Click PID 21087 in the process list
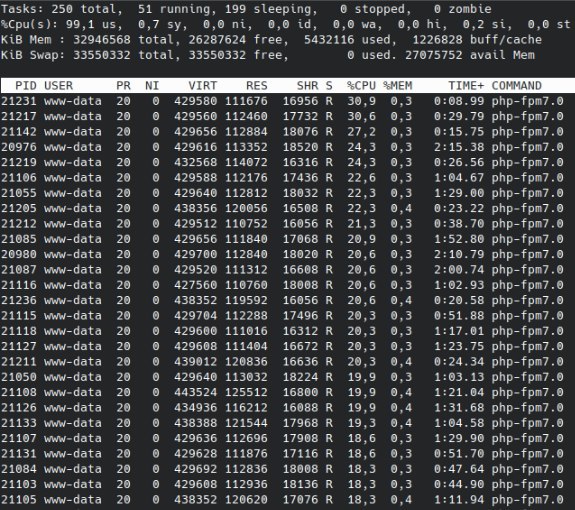The height and width of the screenshot is (510, 575). point(19,269)
